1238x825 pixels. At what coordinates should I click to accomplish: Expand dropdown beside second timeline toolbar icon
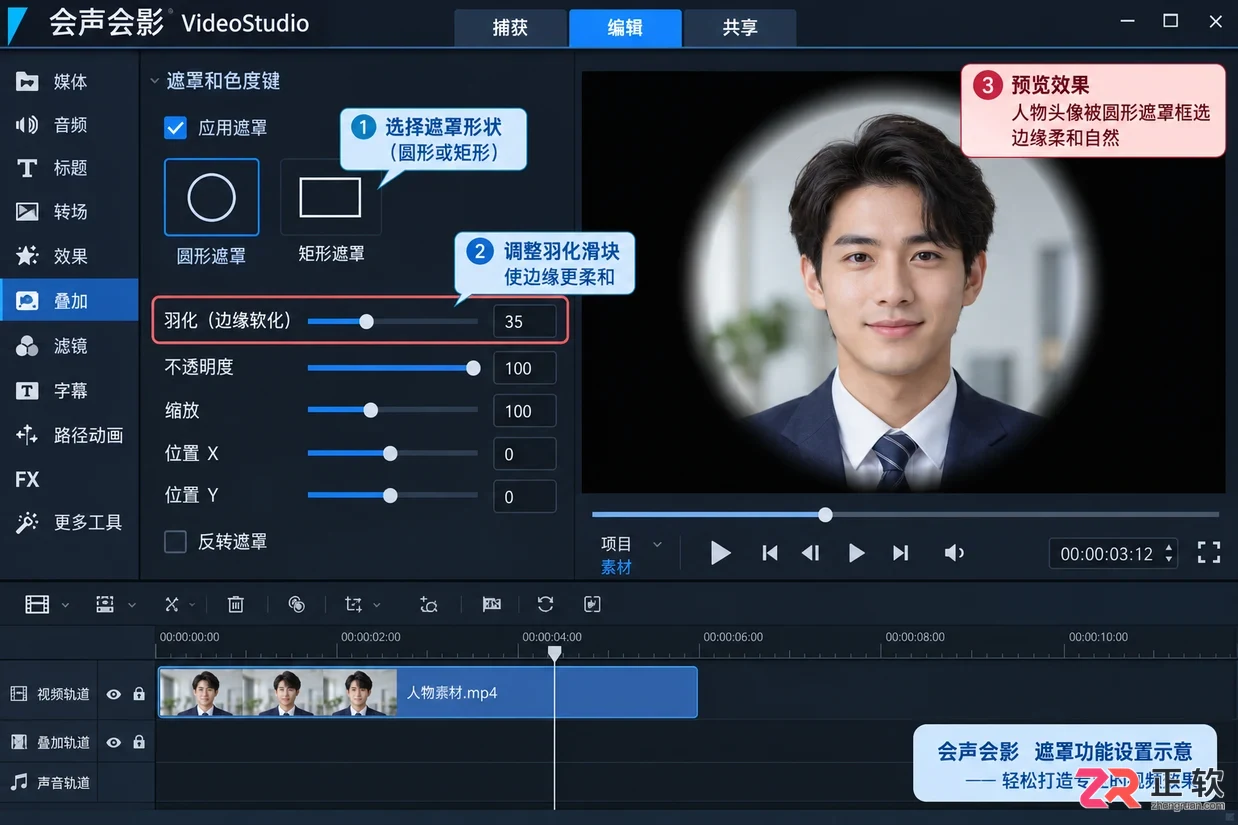point(131,605)
